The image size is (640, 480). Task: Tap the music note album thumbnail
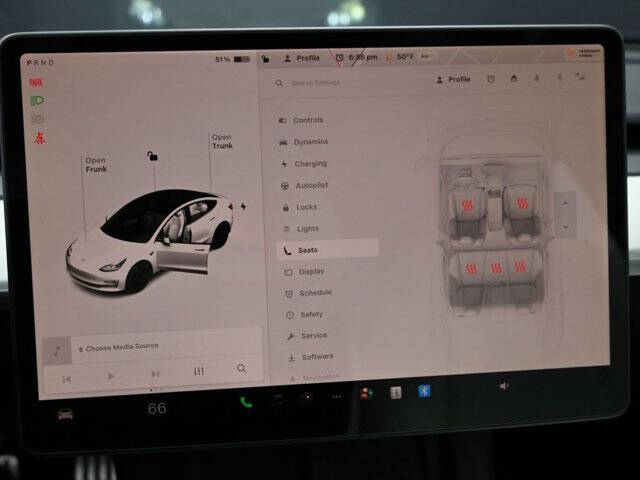(x=57, y=350)
